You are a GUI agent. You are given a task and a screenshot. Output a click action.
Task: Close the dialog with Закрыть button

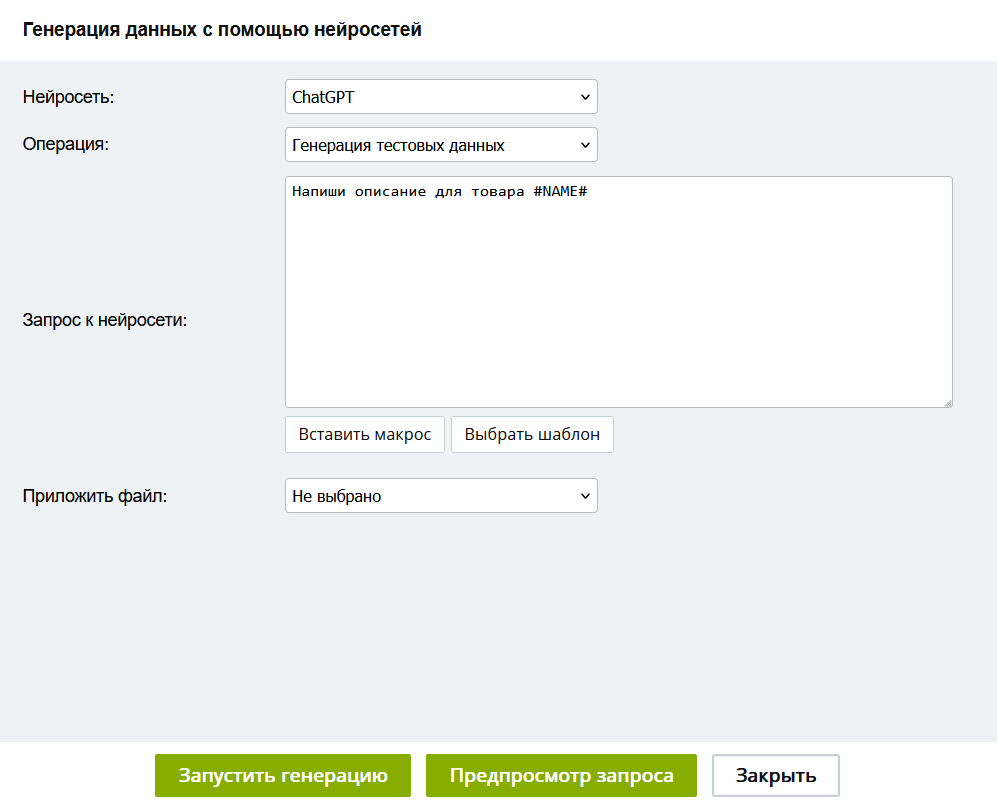pos(776,776)
